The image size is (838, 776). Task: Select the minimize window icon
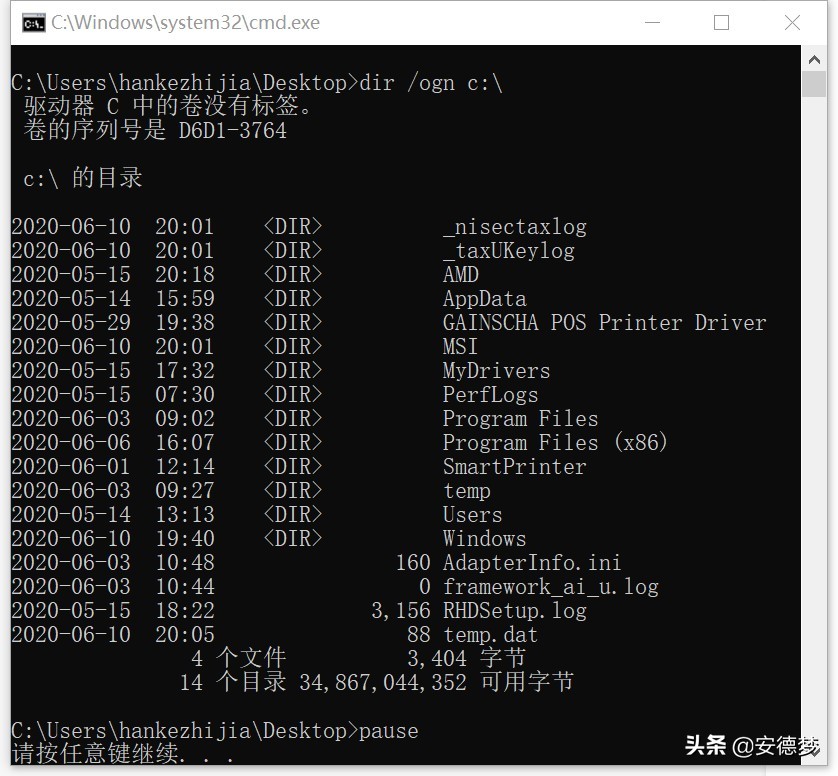[x=652, y=22]
